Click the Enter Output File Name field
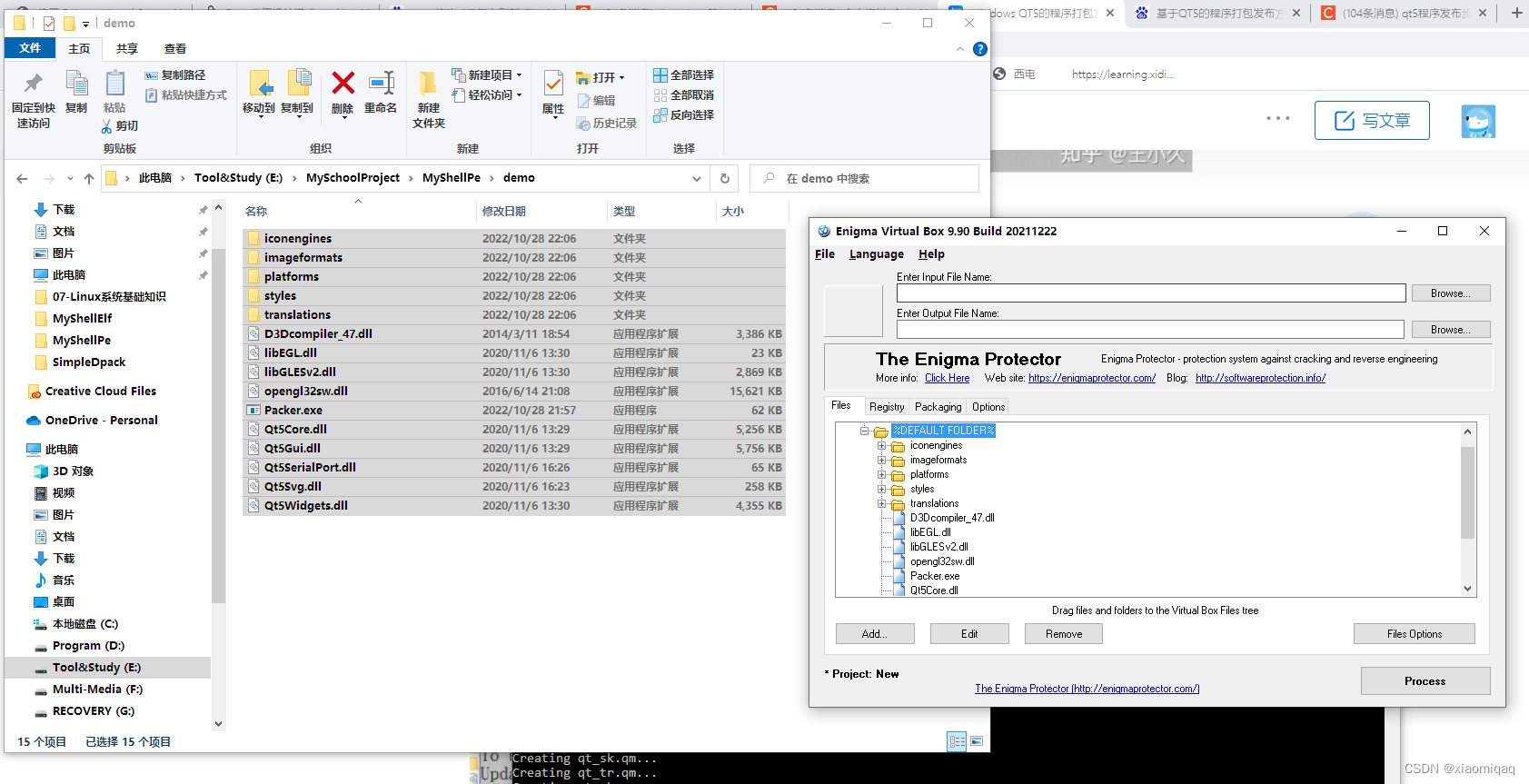 pos(1150,330)
